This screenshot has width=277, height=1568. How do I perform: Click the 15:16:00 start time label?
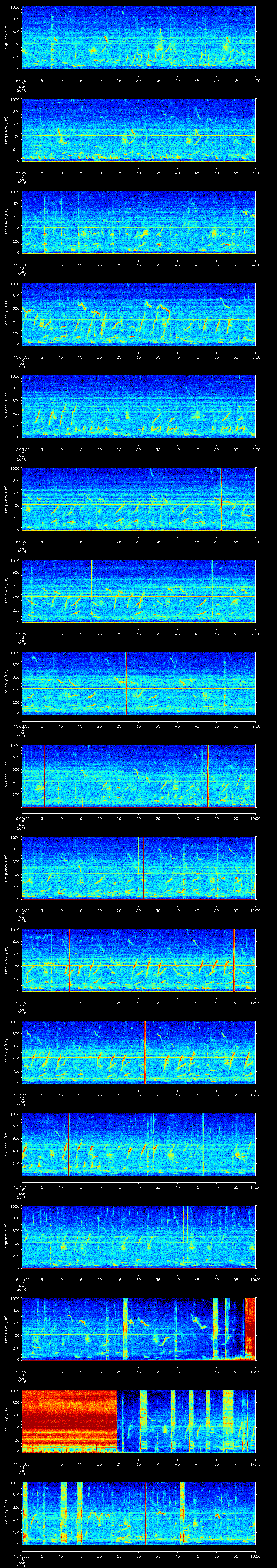21,1464
